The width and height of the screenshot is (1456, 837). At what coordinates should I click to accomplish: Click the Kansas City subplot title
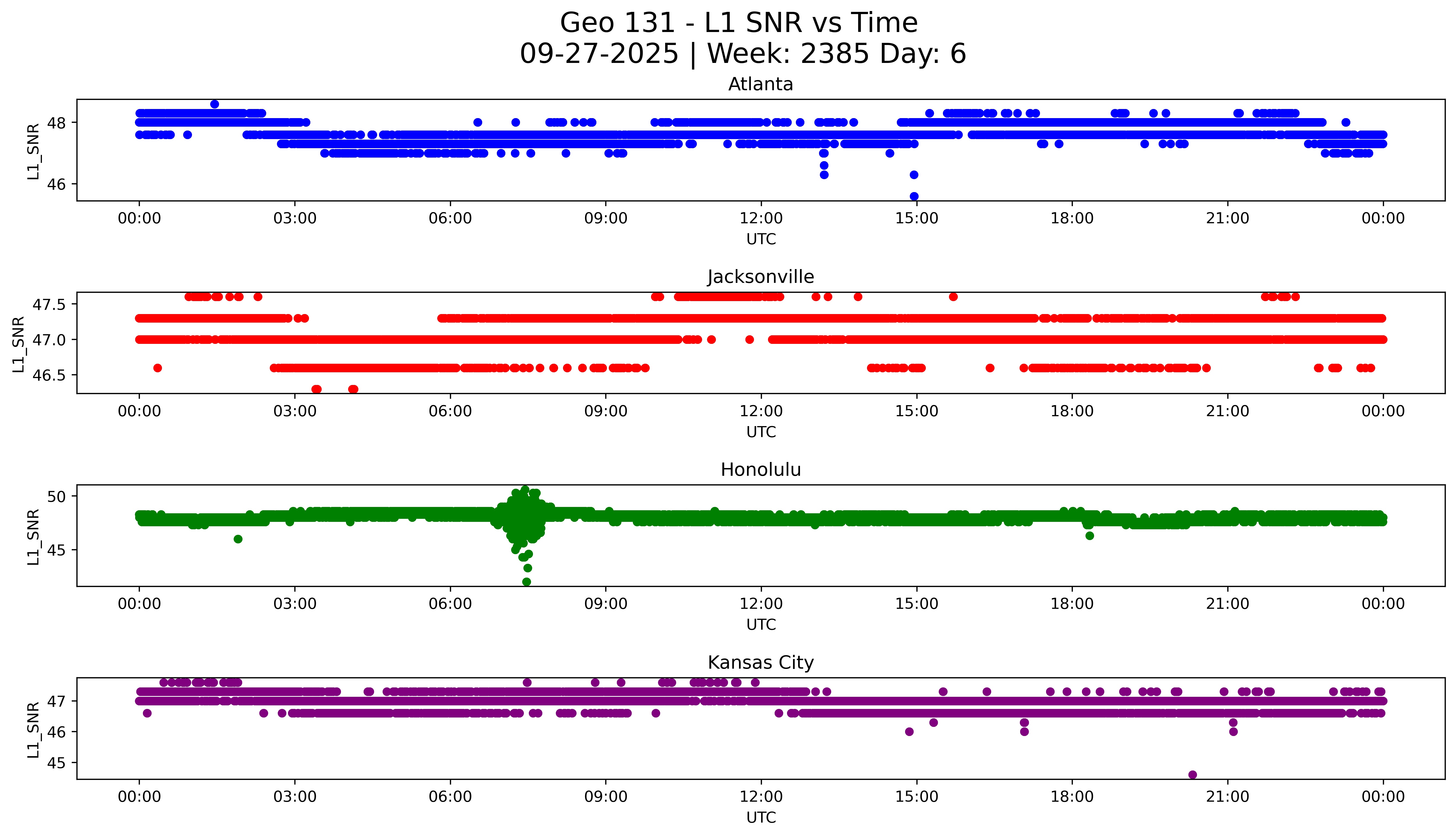tap(760, 662)
